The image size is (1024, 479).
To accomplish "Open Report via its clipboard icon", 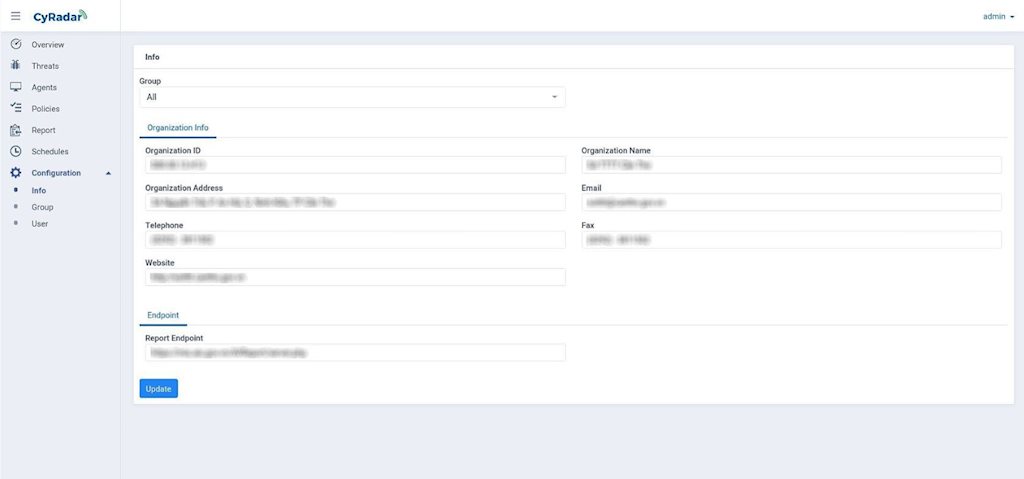I will pos(16,130).
